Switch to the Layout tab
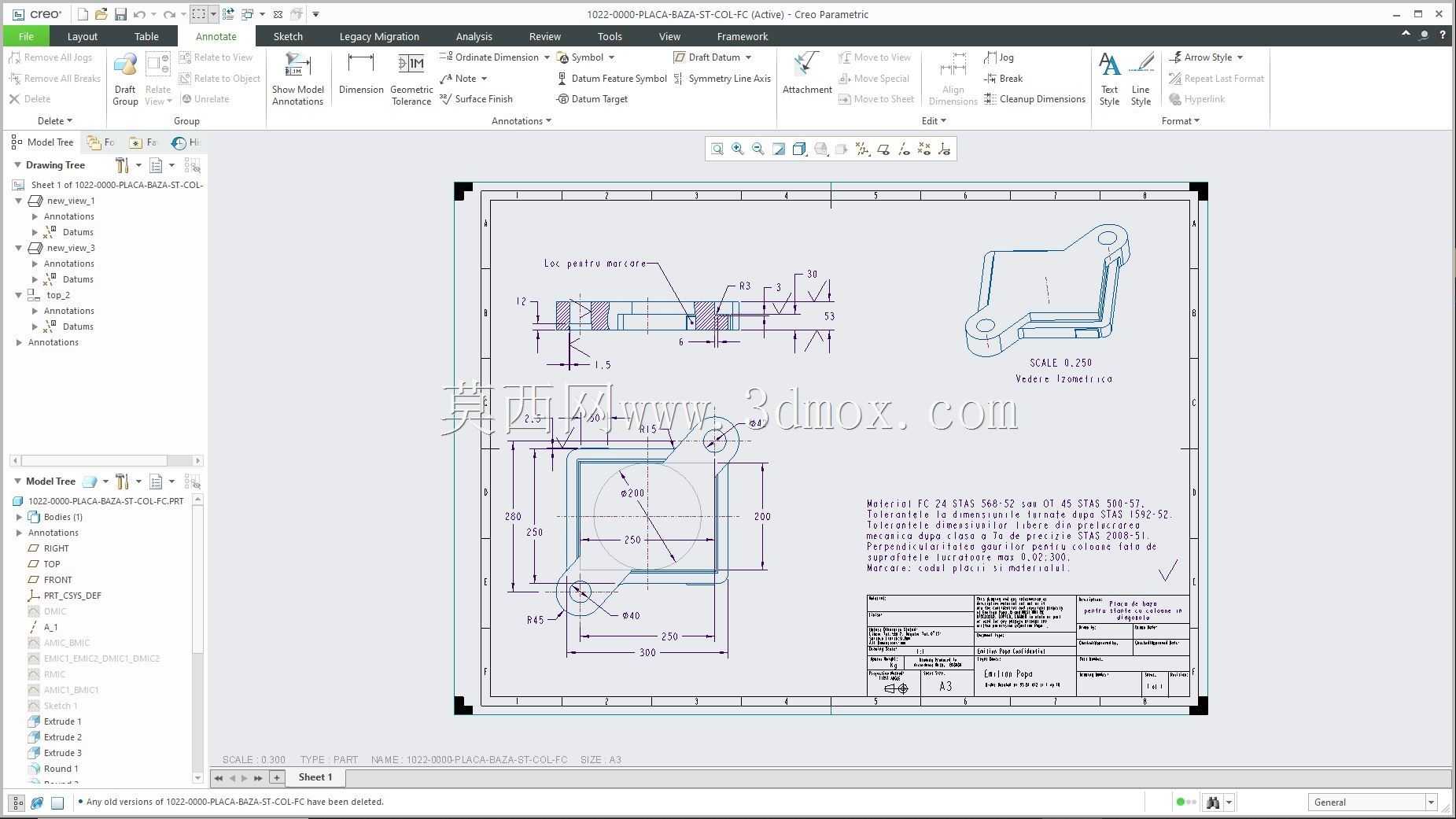This screenshot has height=819, width=1456. pos(83,36)
